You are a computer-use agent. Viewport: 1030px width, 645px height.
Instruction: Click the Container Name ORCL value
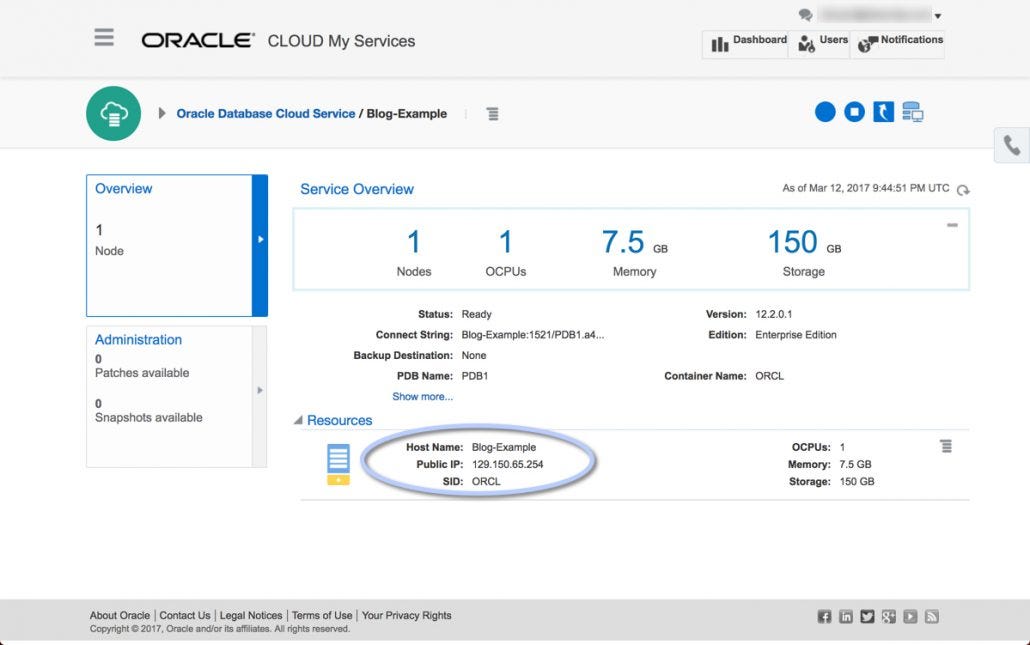[x=769, y=376]
